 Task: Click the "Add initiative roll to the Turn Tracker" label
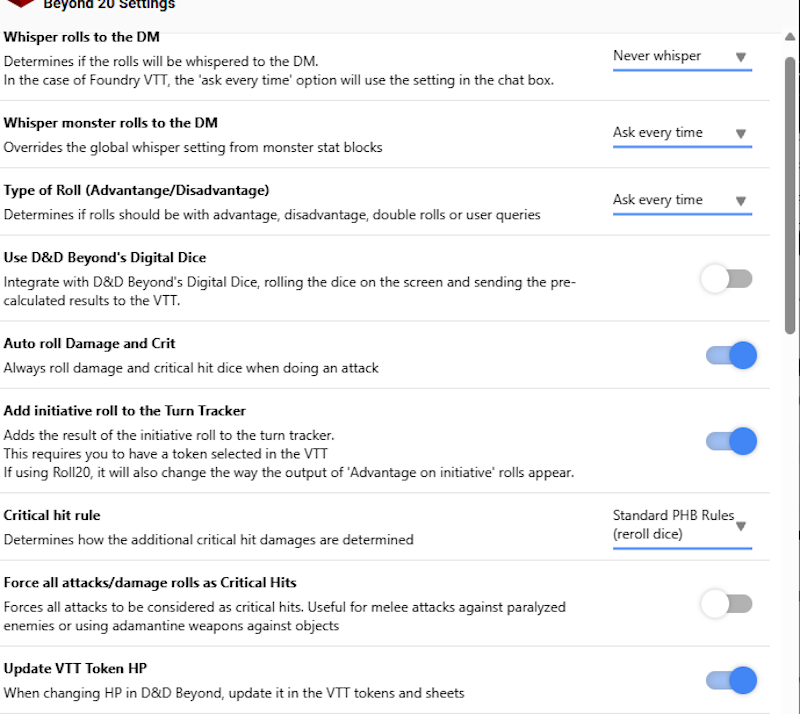tap(125, 411)
